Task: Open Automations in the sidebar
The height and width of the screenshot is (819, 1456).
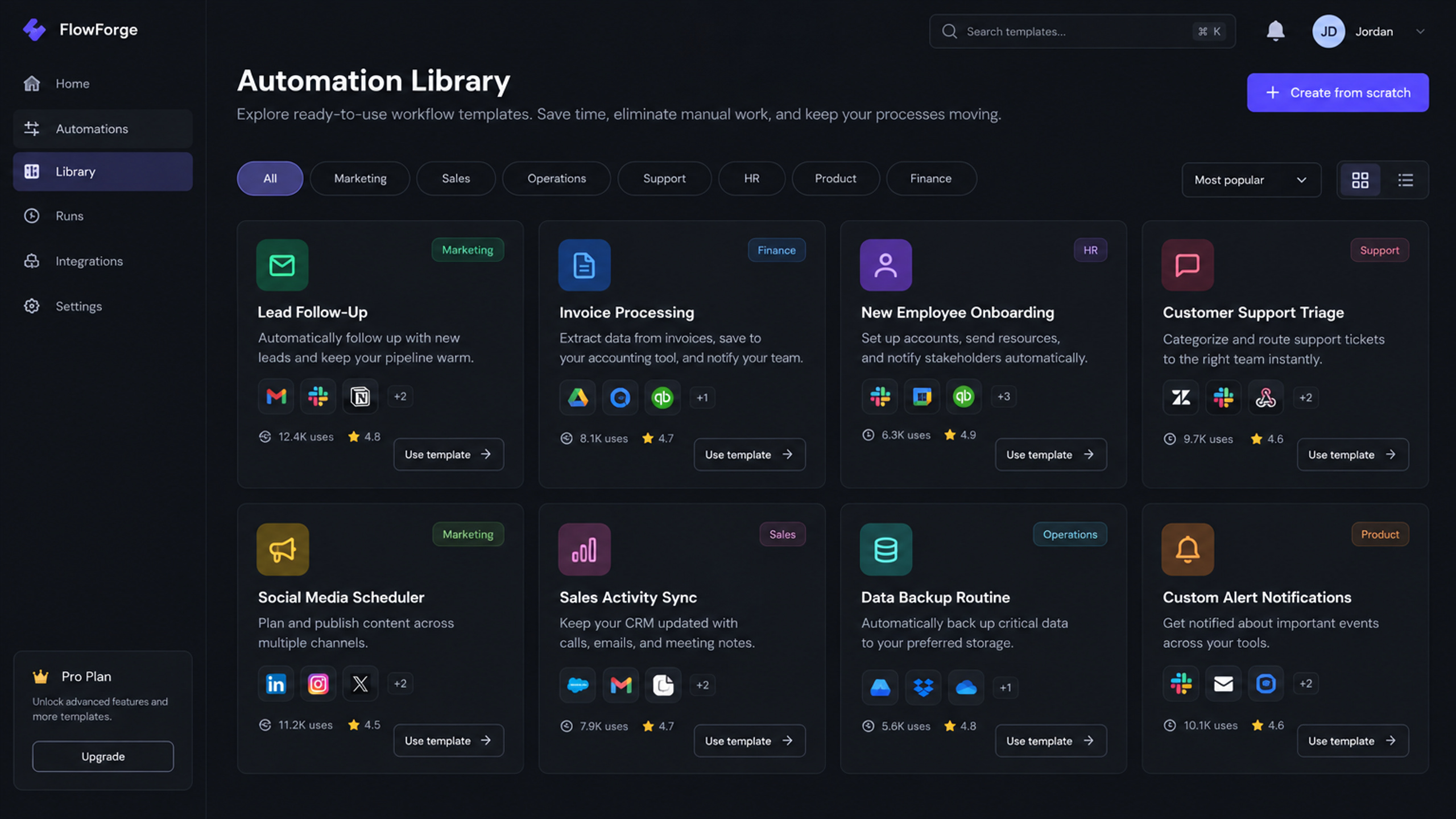Action: tap(103, 129)
